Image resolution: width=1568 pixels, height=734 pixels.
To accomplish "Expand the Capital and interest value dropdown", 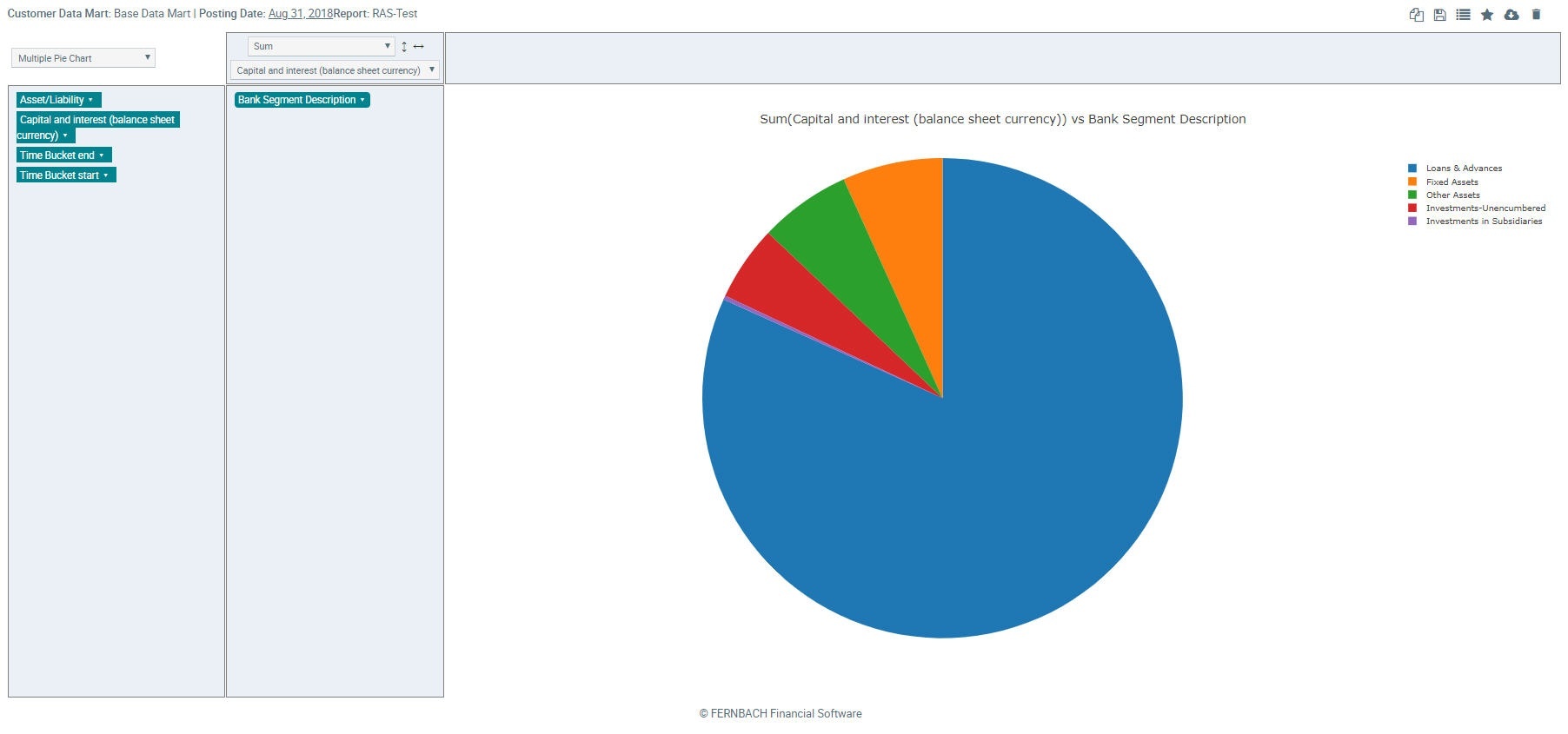I will tap(335, 70).
